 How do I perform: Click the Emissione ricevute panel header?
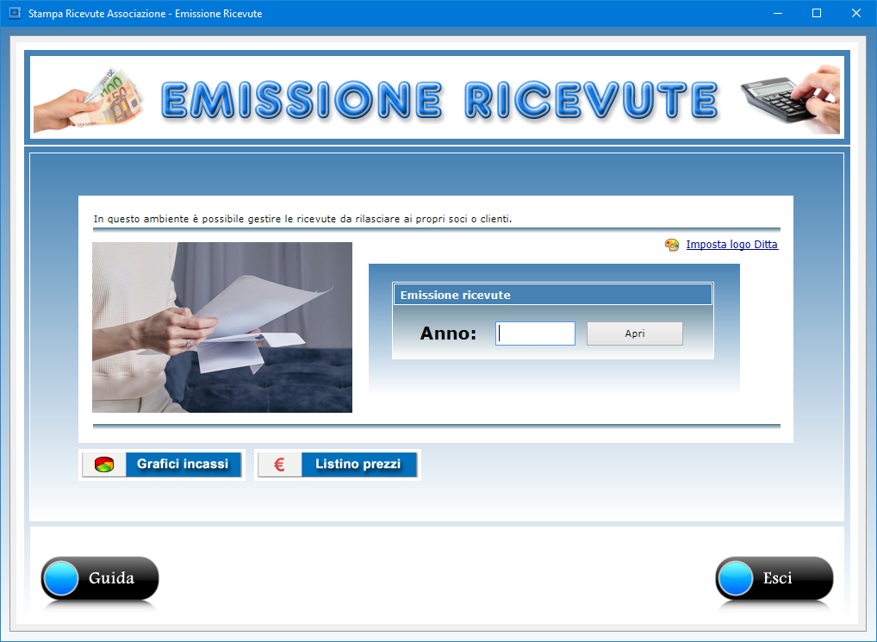[553, 295]
